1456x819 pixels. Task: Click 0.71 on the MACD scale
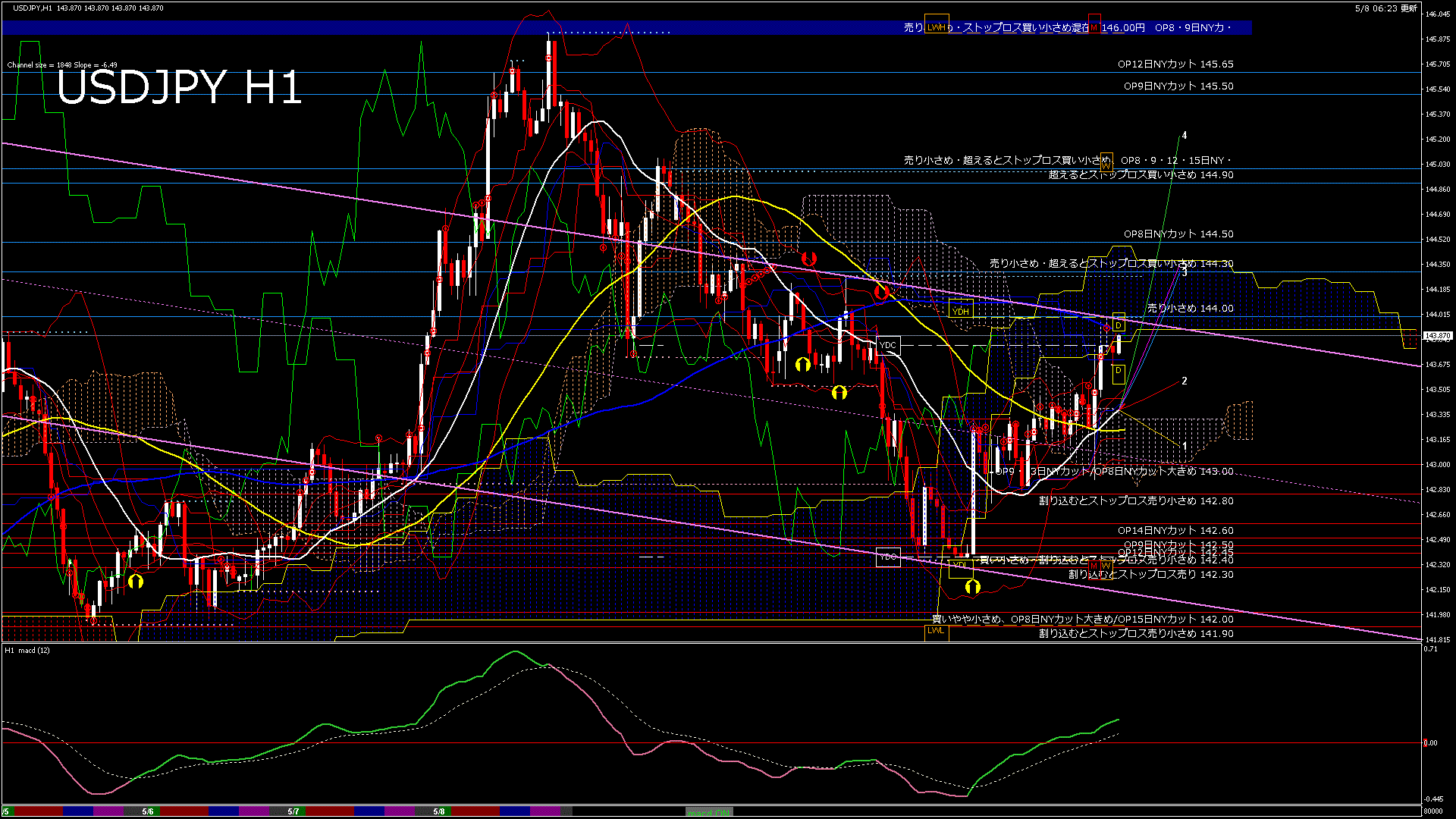[1431, 649]
